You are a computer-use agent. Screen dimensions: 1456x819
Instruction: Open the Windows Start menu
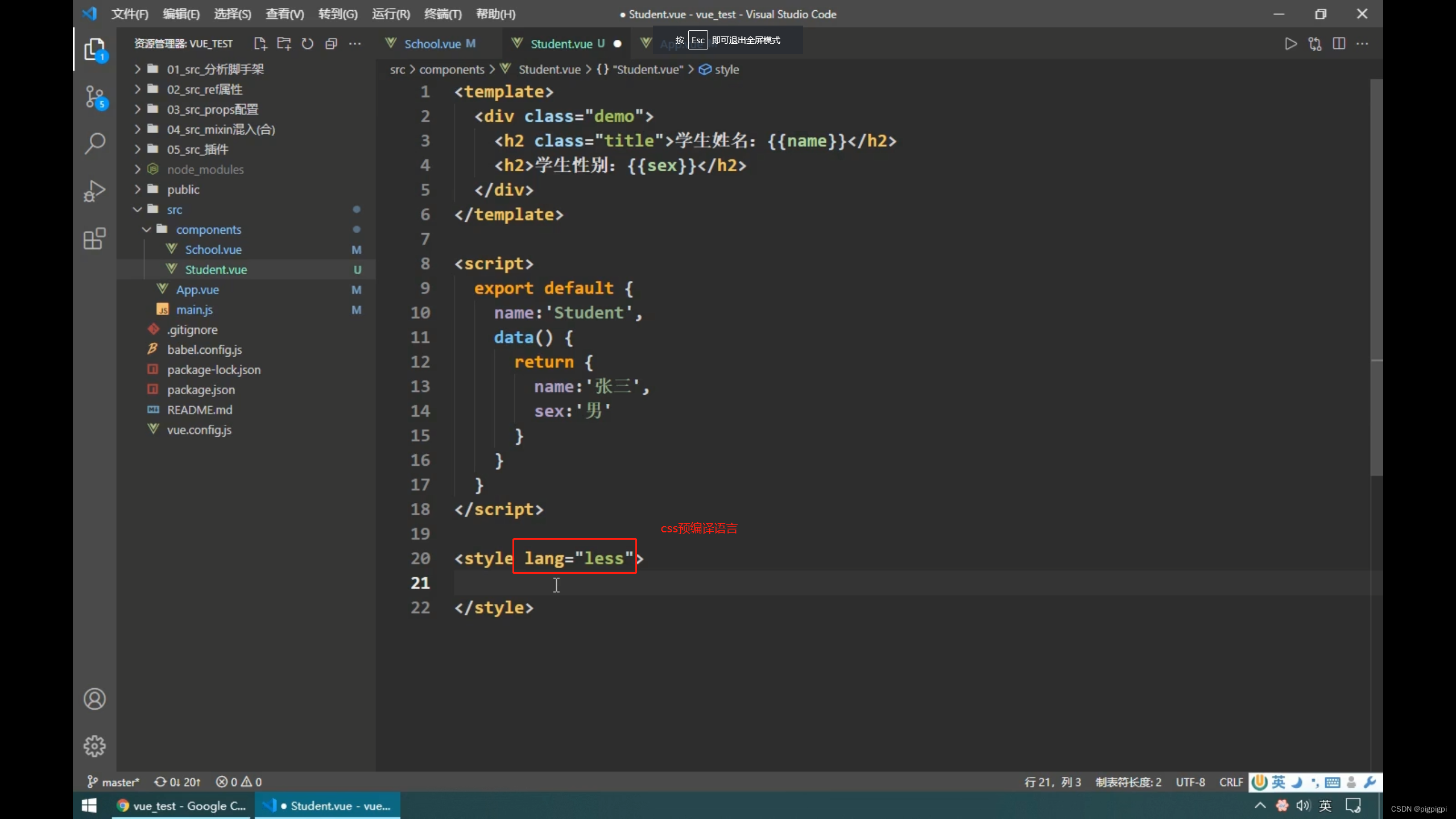tap(89, 805)
